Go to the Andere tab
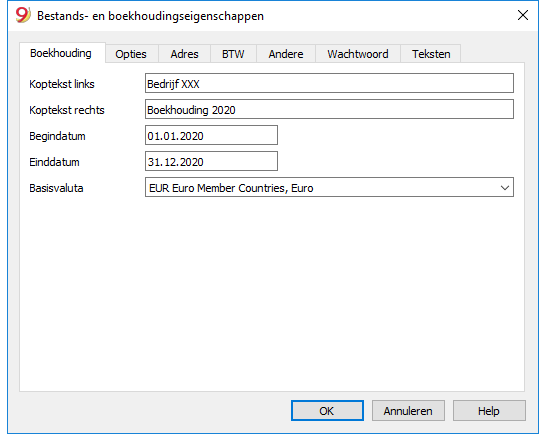Image resolution: width=546 pixels, height=441 pixels. click(286, 54)
